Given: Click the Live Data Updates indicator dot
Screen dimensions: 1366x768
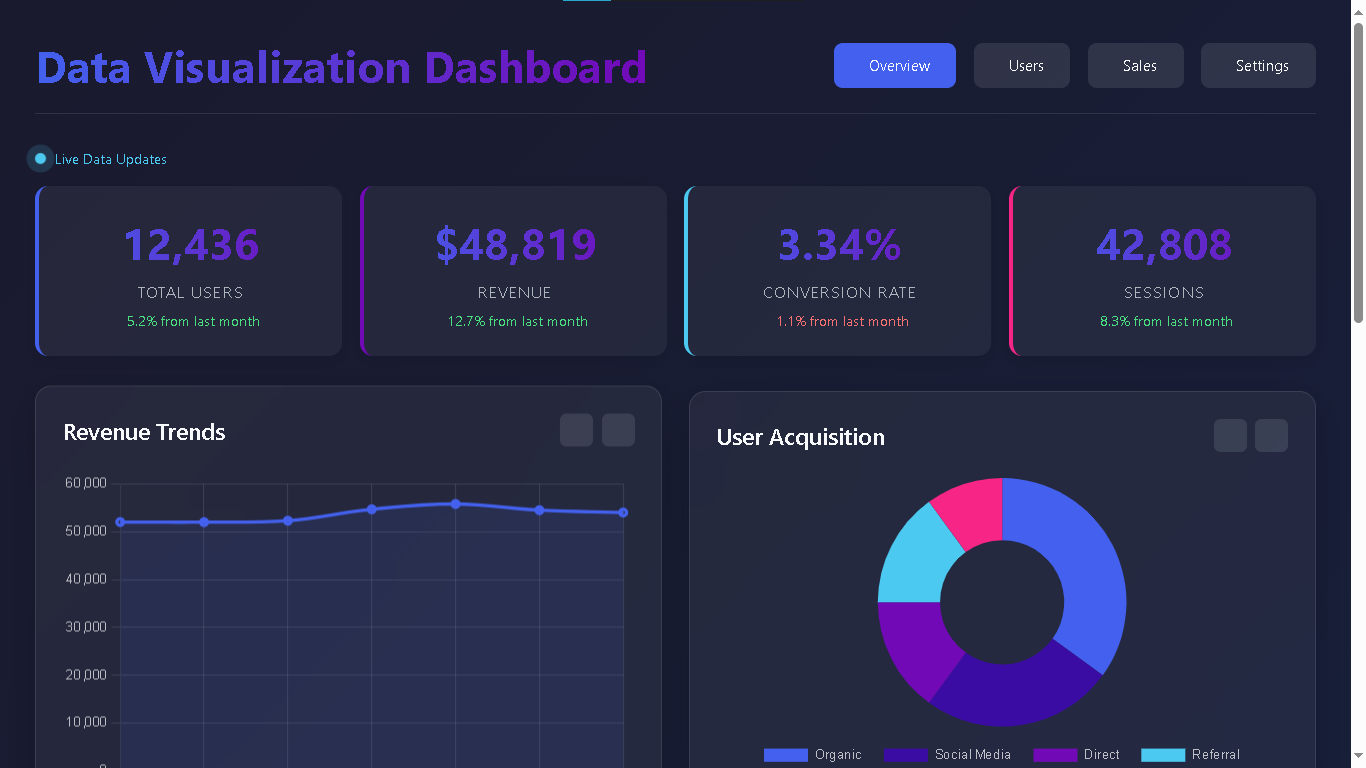Looking at the screenshot, I should [x=40, y=159].
